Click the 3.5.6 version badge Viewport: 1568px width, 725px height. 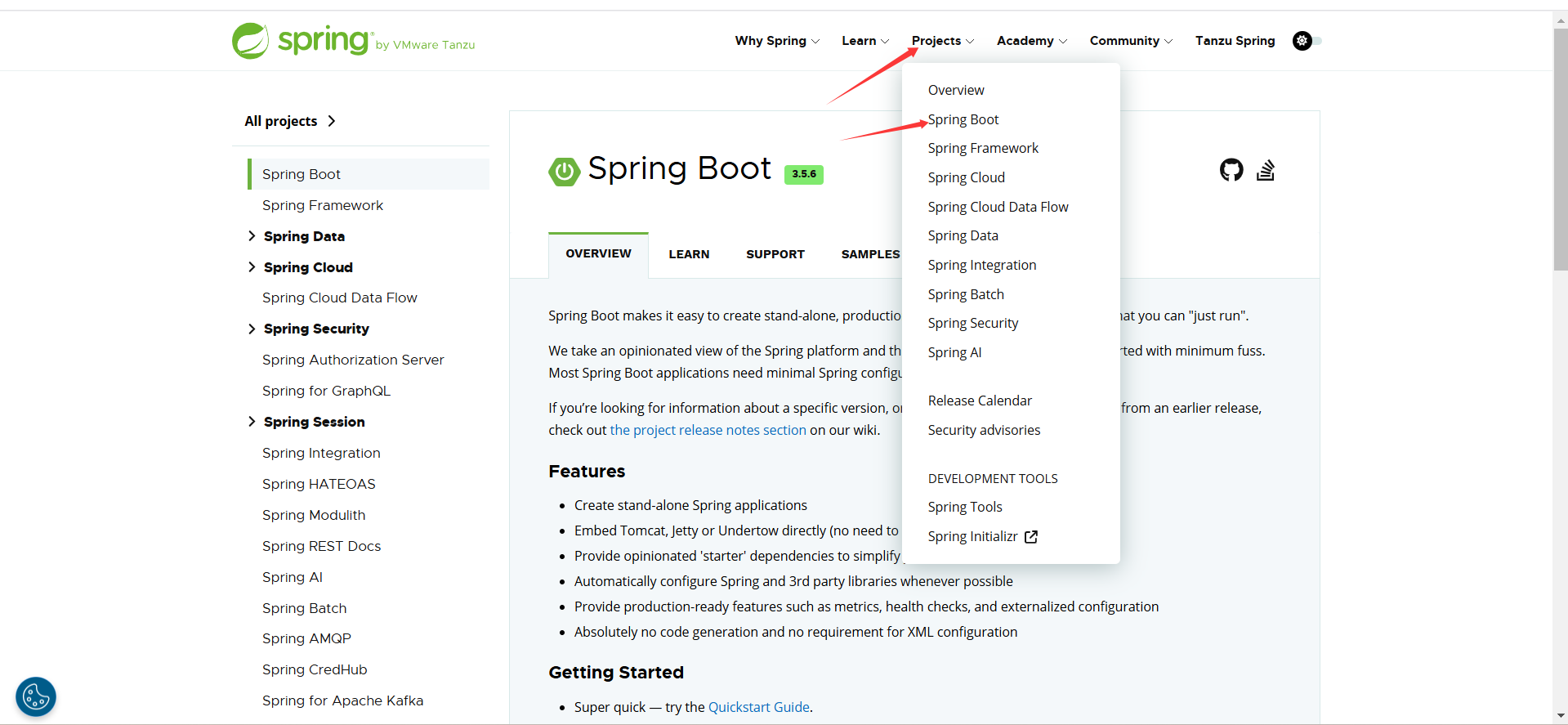(x=804, y=174)
